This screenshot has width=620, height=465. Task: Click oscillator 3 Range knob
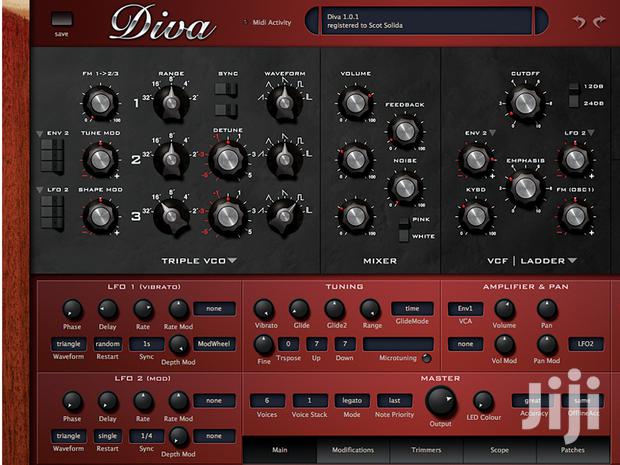pos(171,216)
